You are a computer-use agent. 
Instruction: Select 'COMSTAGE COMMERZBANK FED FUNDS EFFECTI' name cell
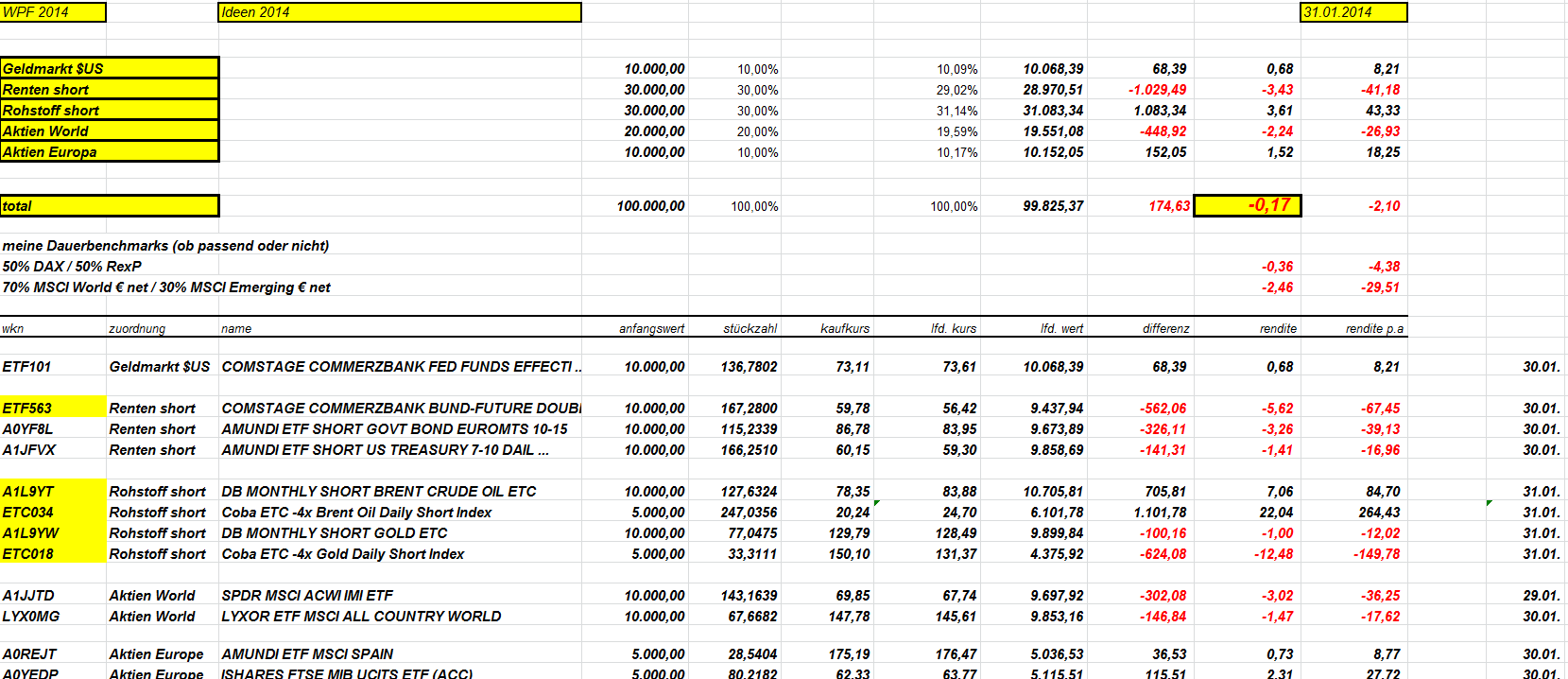coord(401,367)
